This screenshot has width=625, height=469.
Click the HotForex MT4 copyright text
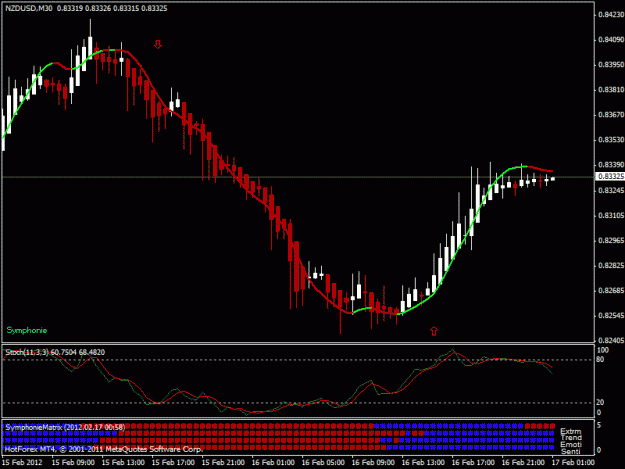tap(104, 449)
